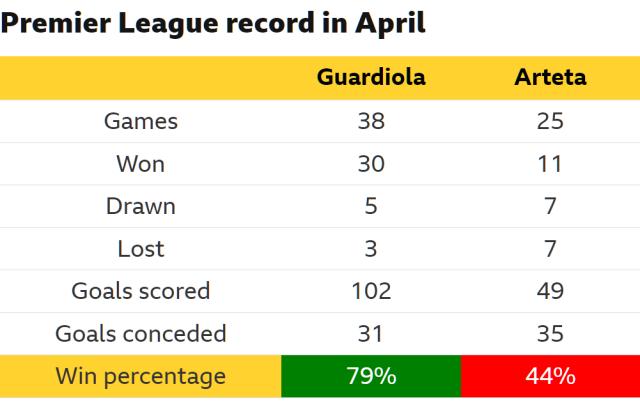Select the Goals scored row label

[x=141, y=291]
